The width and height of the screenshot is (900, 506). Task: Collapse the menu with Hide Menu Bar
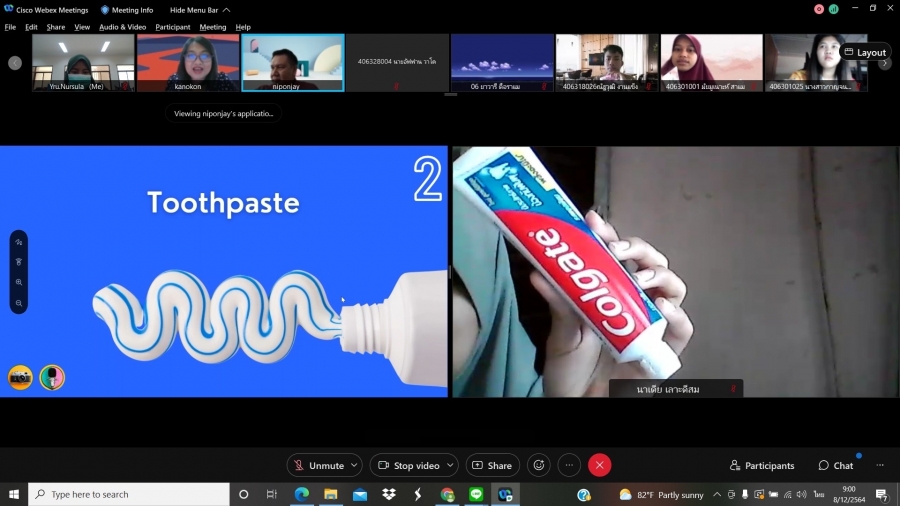coord(199,10)
